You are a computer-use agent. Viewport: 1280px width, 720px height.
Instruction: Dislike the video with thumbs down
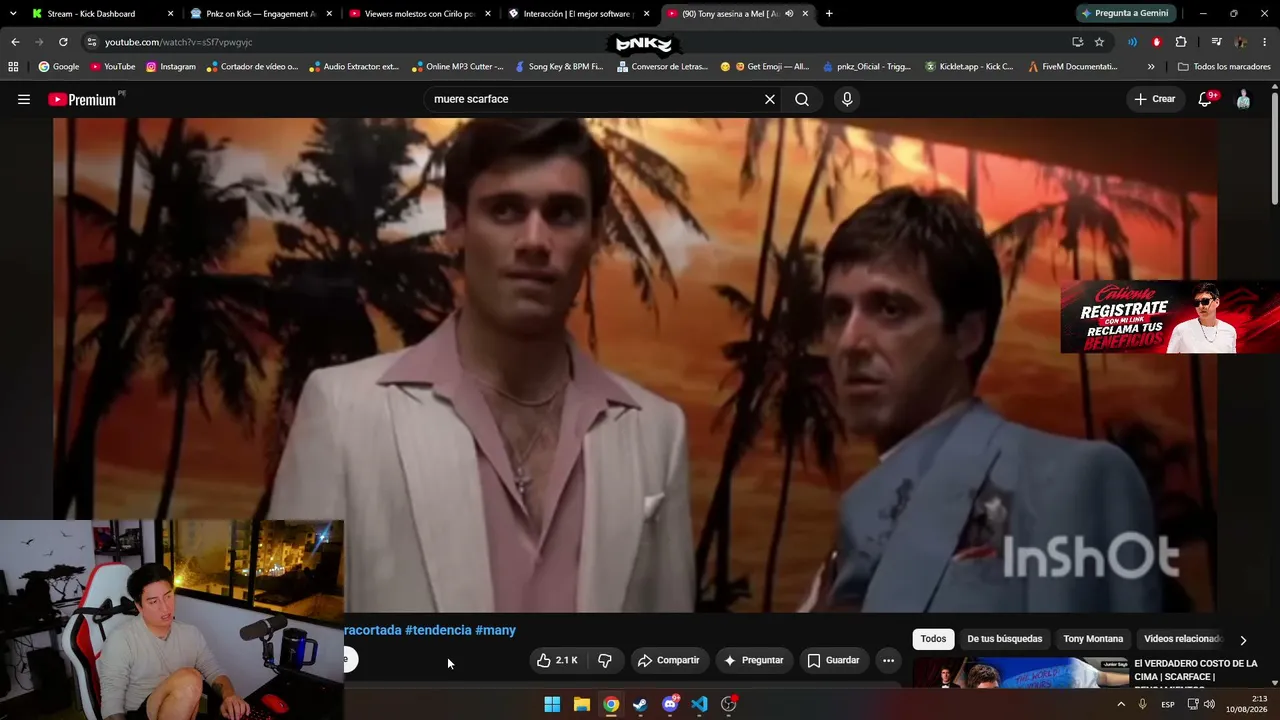[x=605, y=660]
